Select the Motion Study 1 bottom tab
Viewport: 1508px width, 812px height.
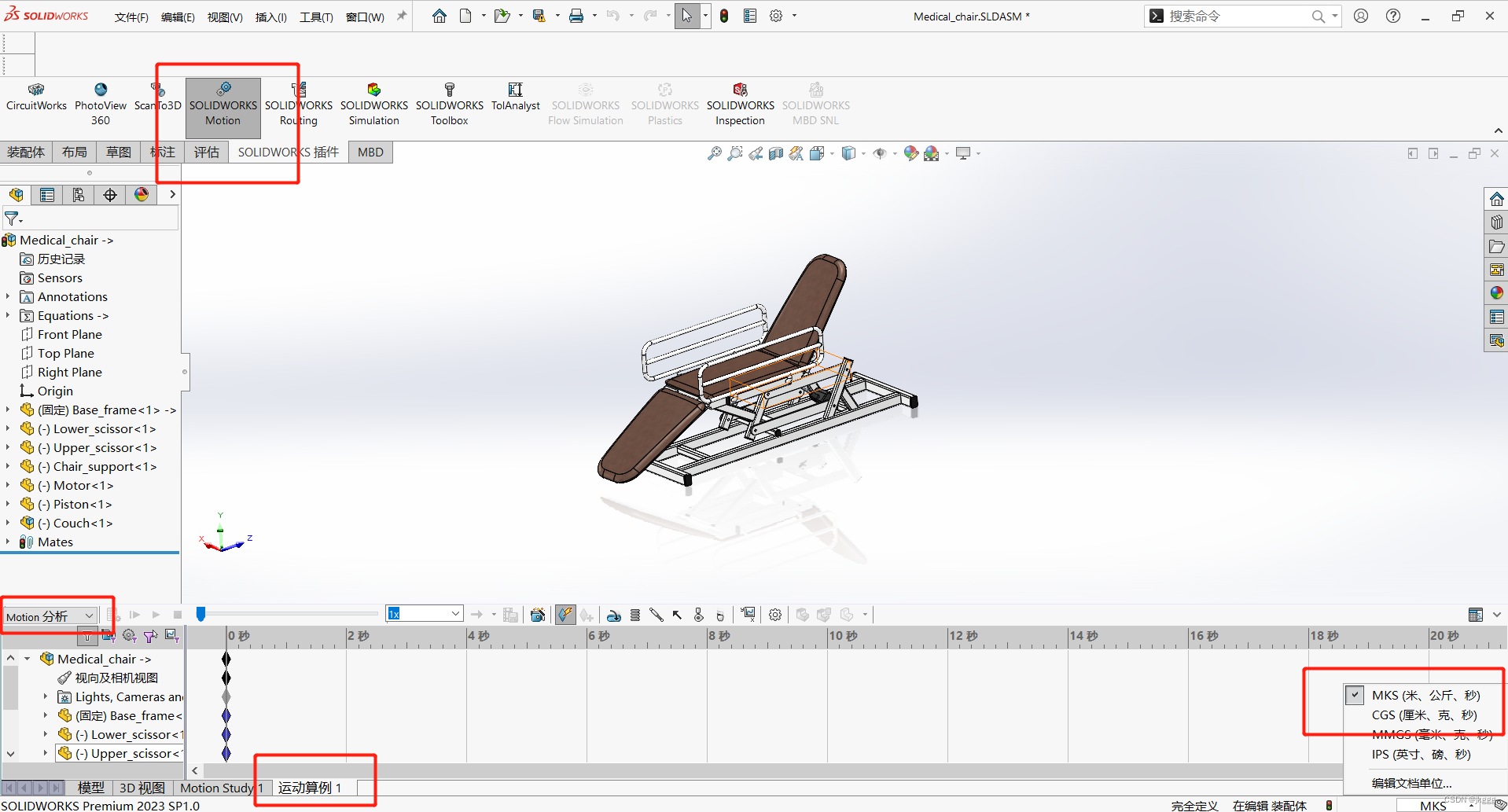222,788
